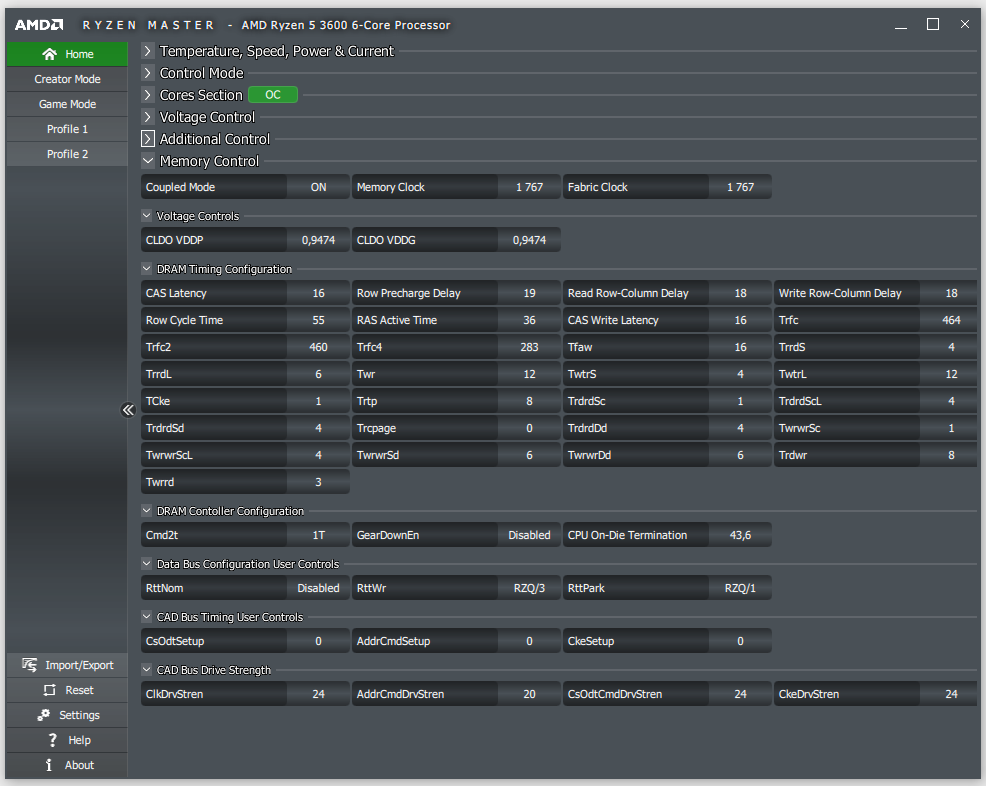Collapse sidebar with double-chevron icon

pyautogui.click(x=128, y=410)
